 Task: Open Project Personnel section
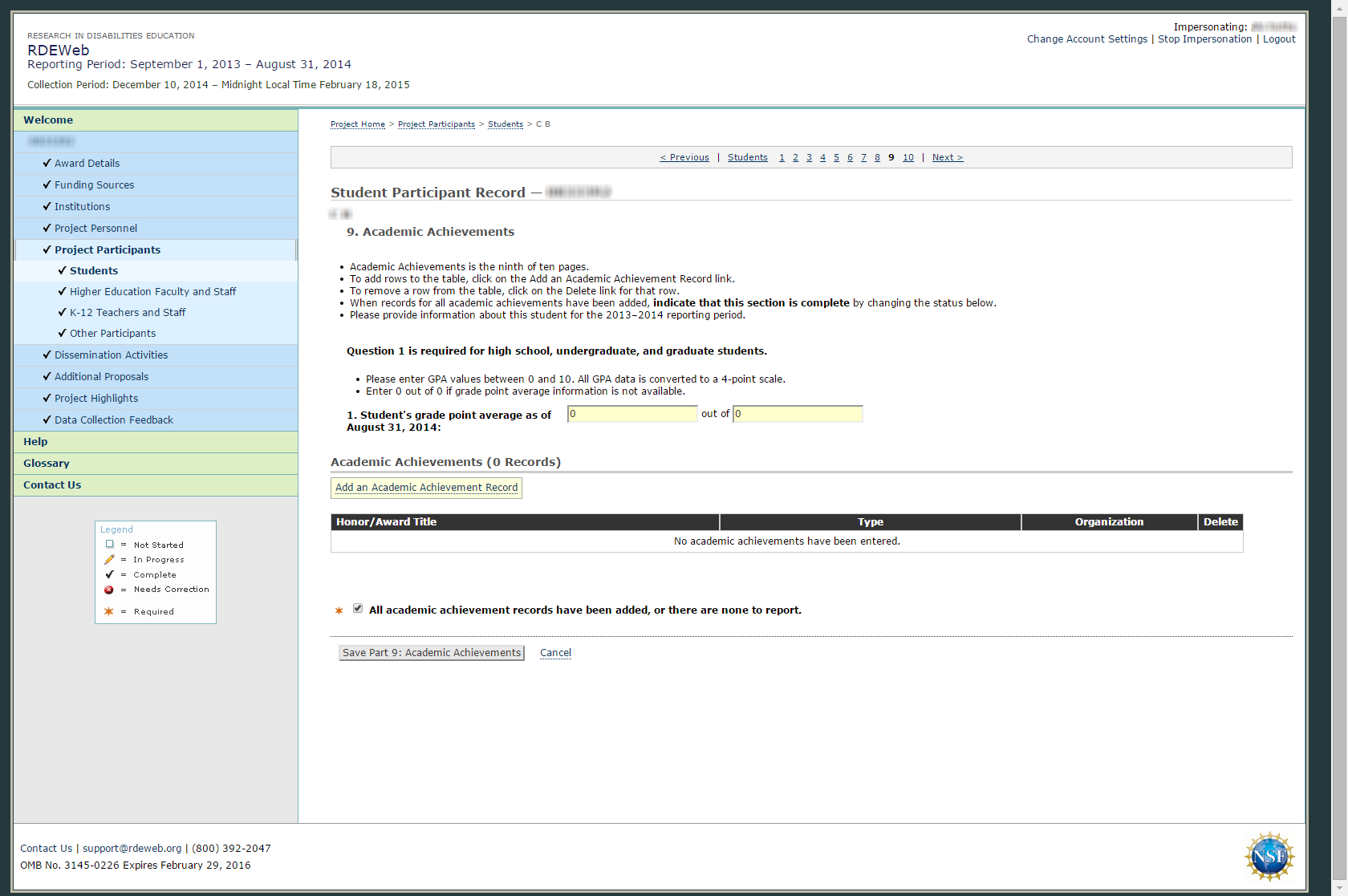(x=95, y=228)
